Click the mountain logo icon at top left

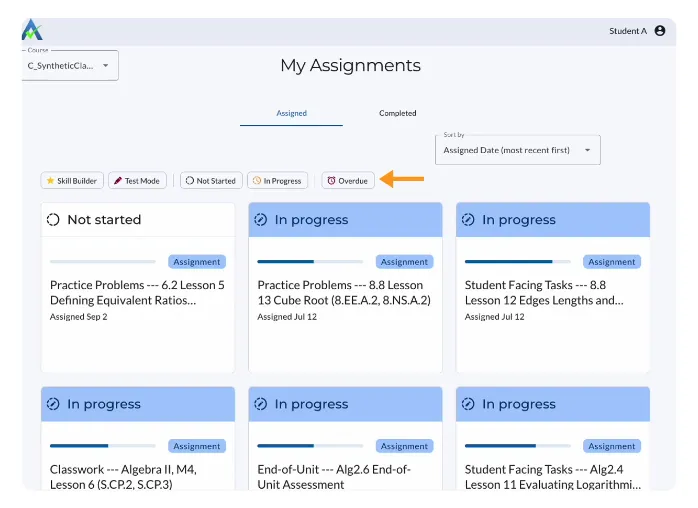pyautogui.click(x=32, y=29)
